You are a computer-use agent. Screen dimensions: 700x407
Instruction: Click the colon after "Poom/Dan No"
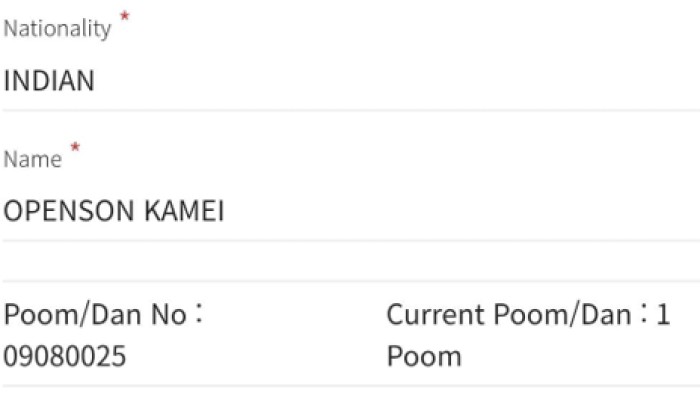(x=198, y=316)
